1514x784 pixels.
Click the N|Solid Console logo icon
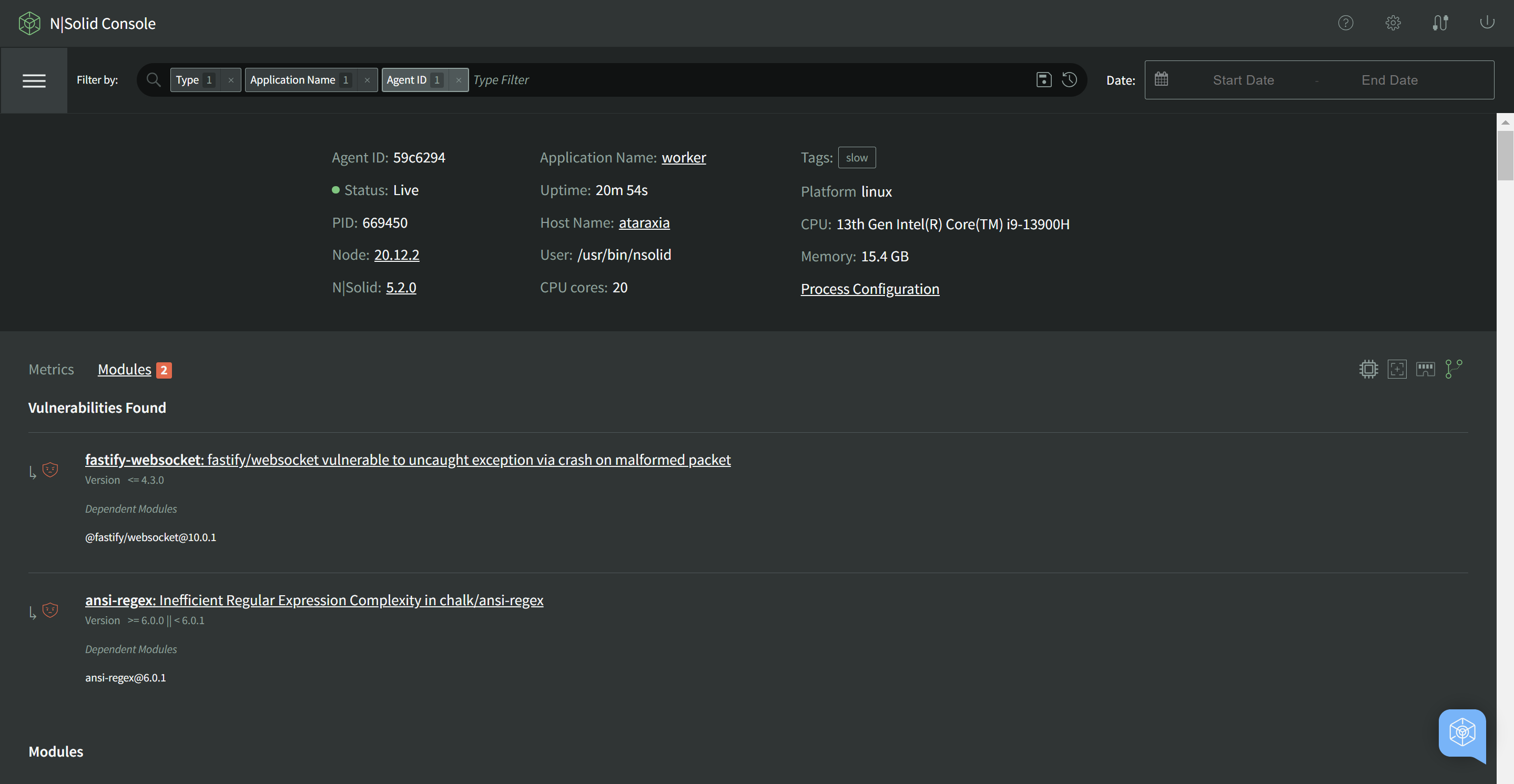point(29,24)
